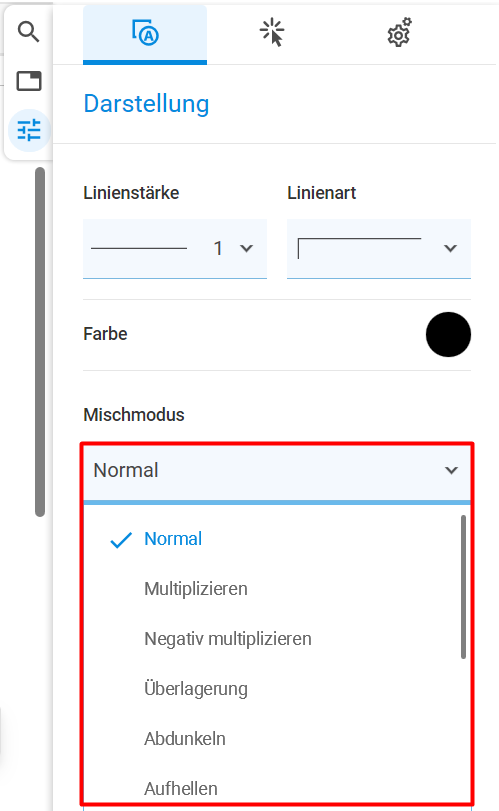This screenshot has width=499, height=811.
Task: Click the black Farbe color swatch
Action: coord(448,334)
